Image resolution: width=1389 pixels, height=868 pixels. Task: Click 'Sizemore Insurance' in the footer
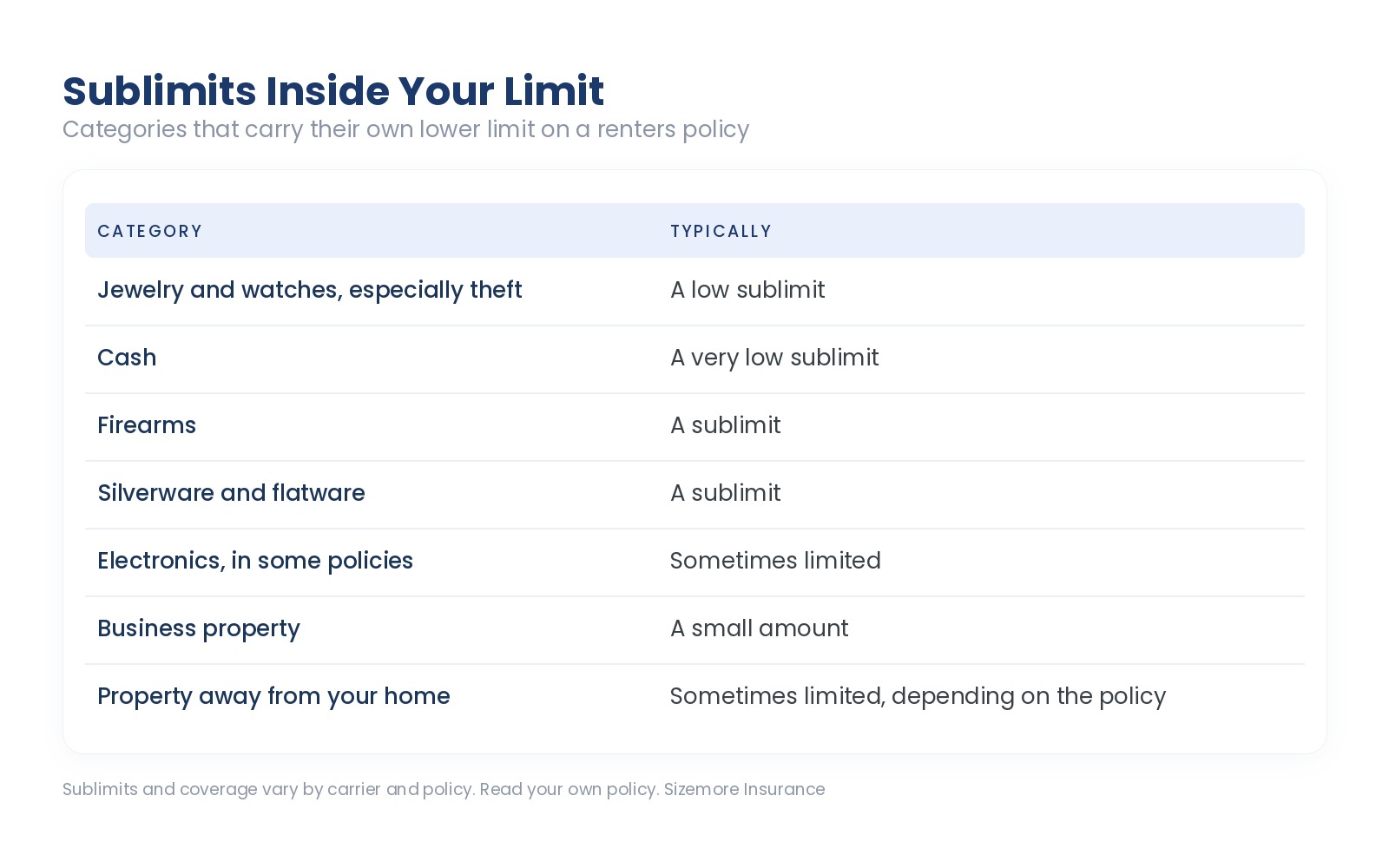click(744, 789)
